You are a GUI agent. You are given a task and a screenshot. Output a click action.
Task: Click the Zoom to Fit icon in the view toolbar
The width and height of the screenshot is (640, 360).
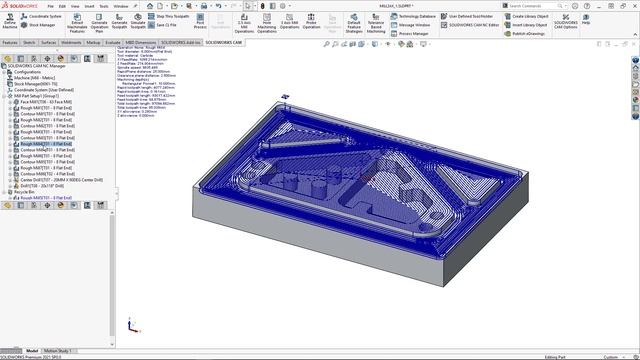327,44
